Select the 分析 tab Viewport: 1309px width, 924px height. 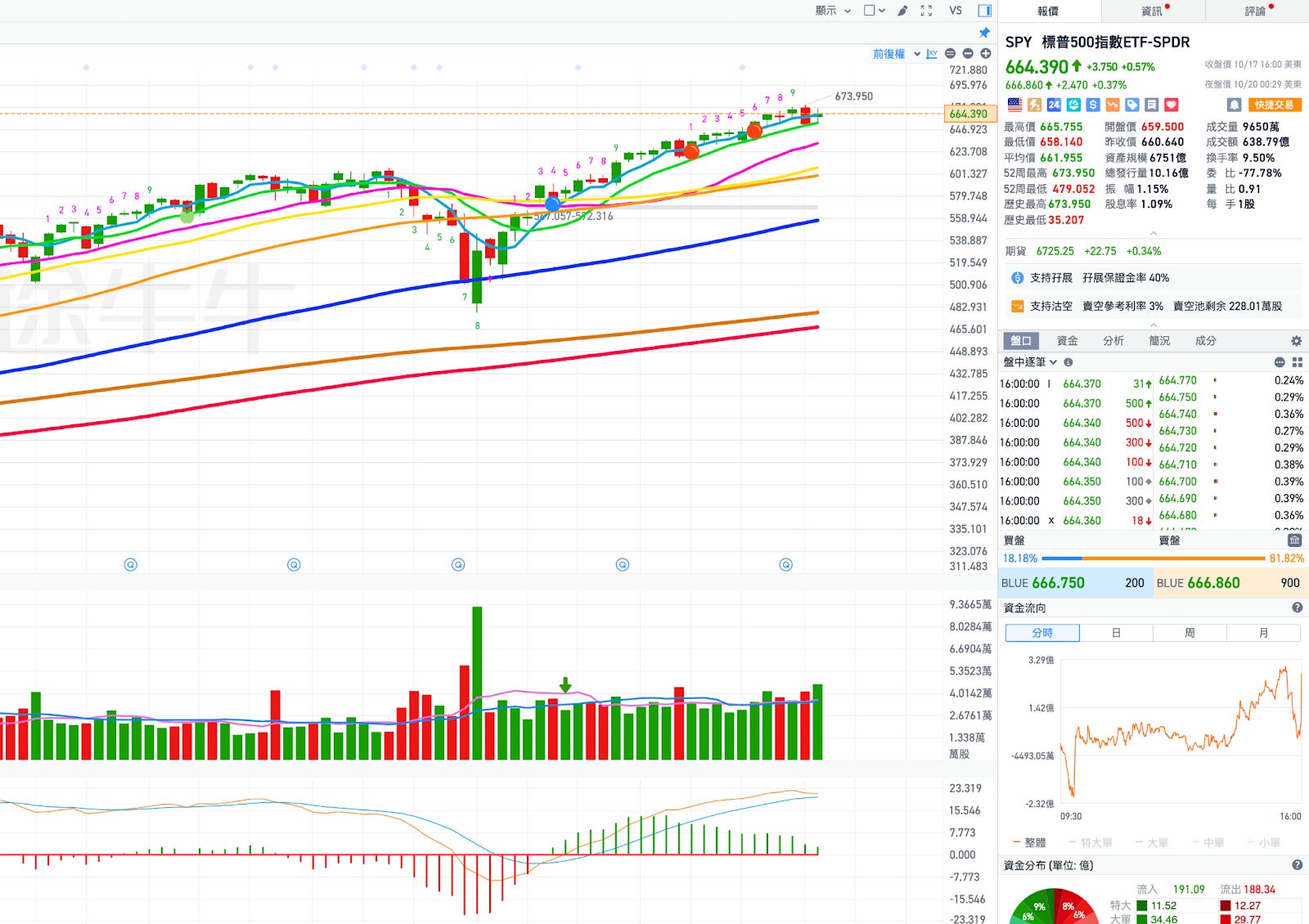[x=1113, y=341]
